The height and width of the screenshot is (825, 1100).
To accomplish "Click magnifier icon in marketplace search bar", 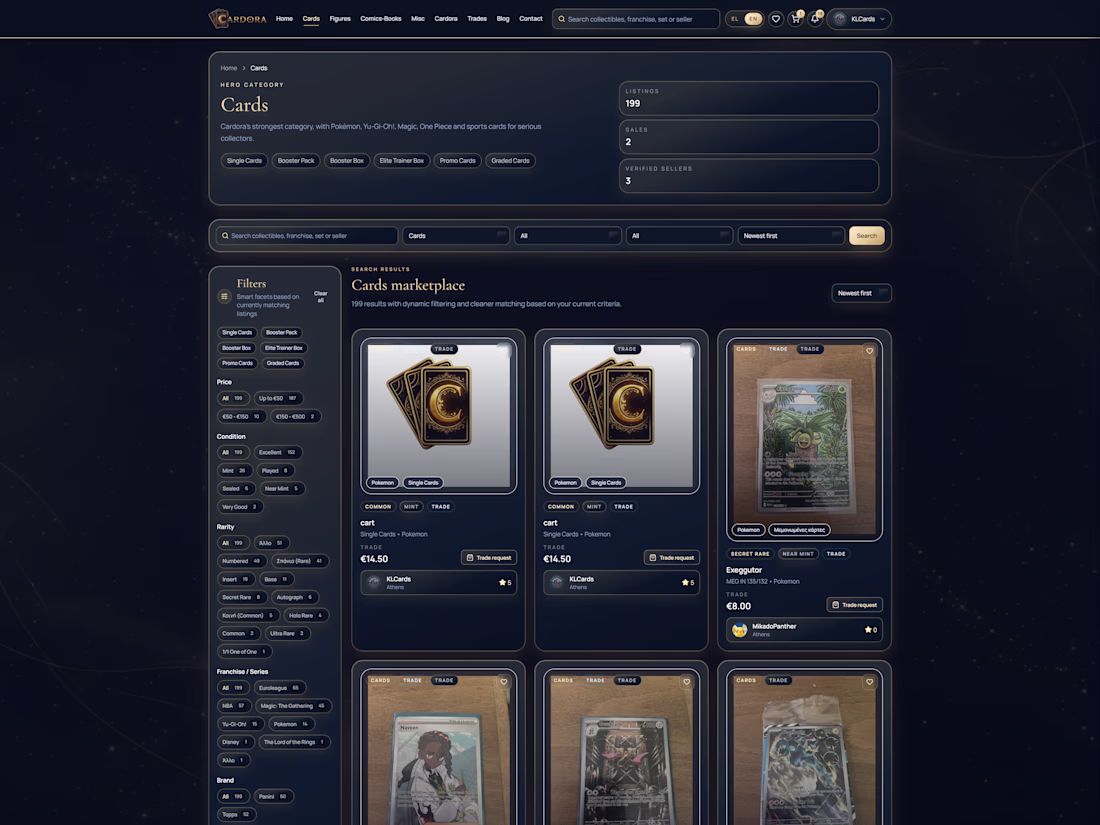I will pyautogui.click(x=225, y=236).
